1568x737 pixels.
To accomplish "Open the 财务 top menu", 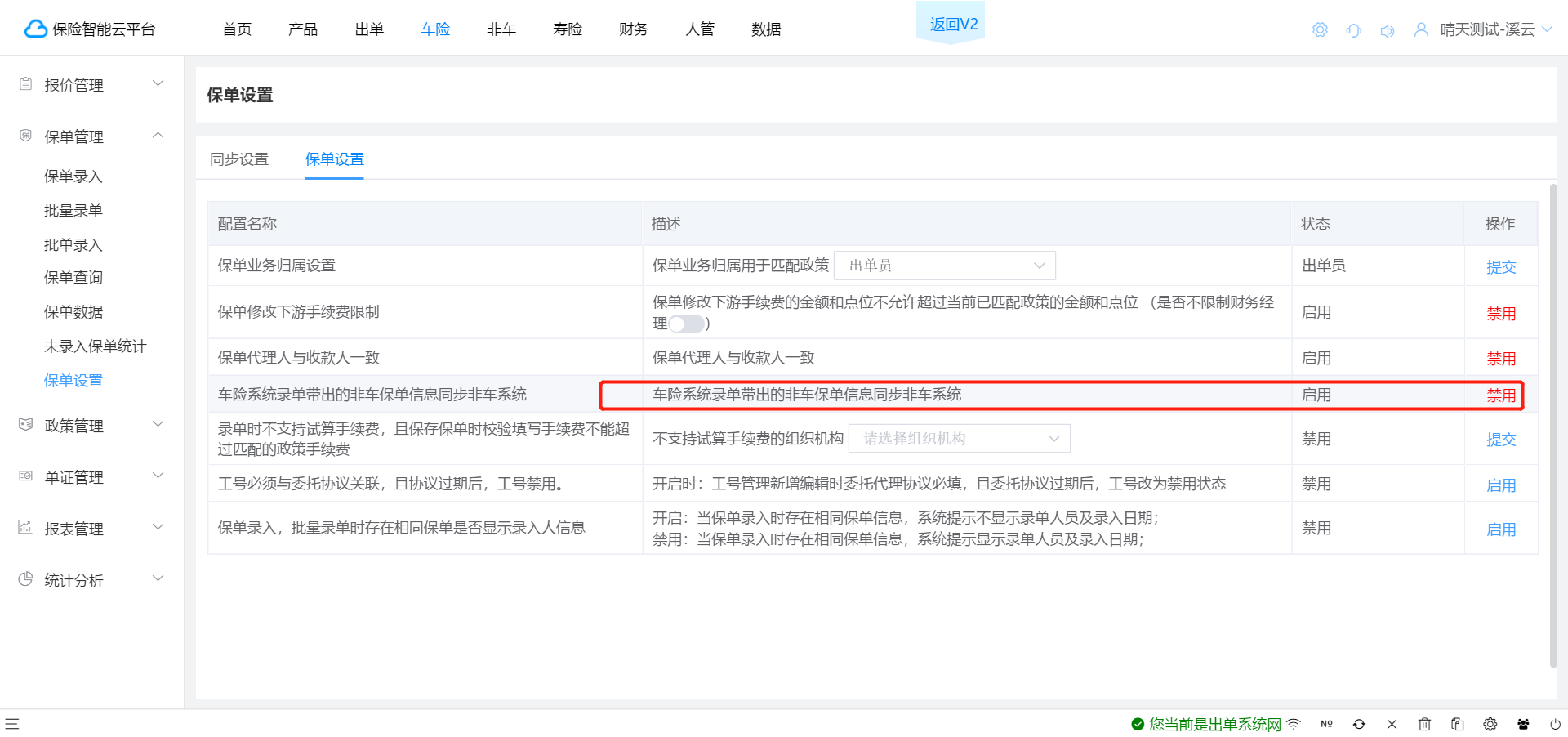I will 634,29.
